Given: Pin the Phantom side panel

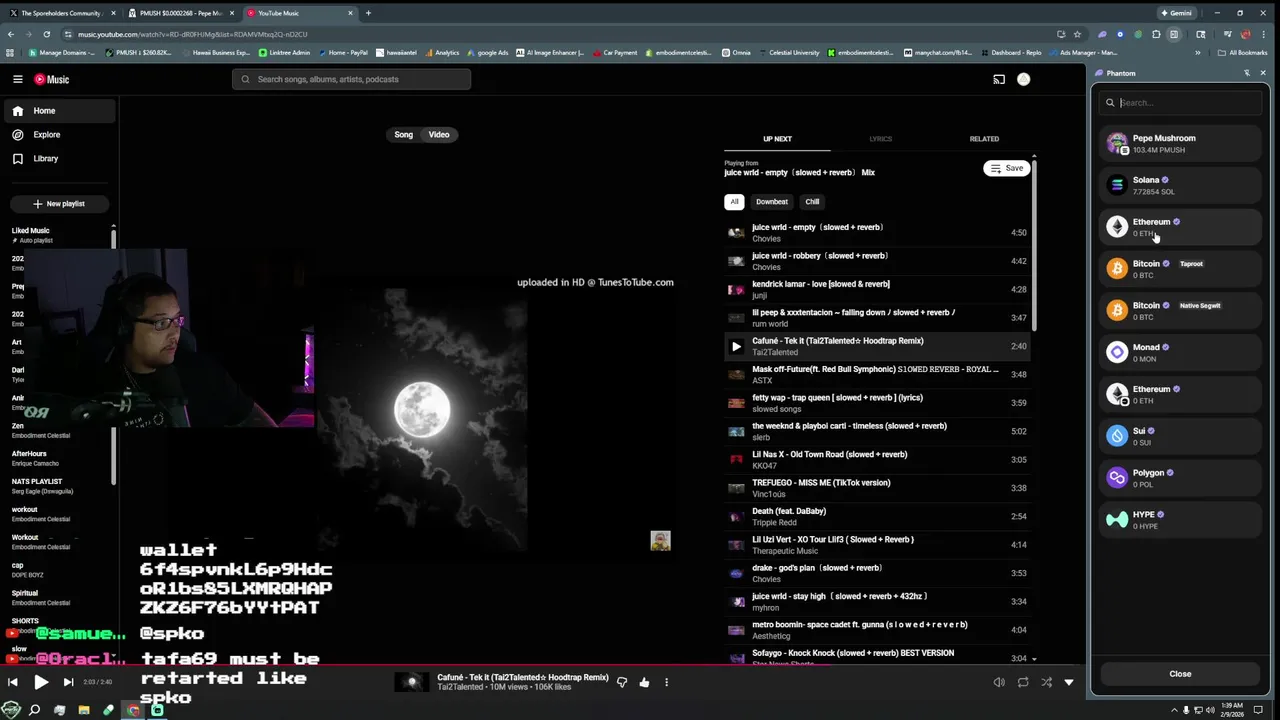Looking at the screenshot, I should pyautogui.click(x=1246, y=73).
